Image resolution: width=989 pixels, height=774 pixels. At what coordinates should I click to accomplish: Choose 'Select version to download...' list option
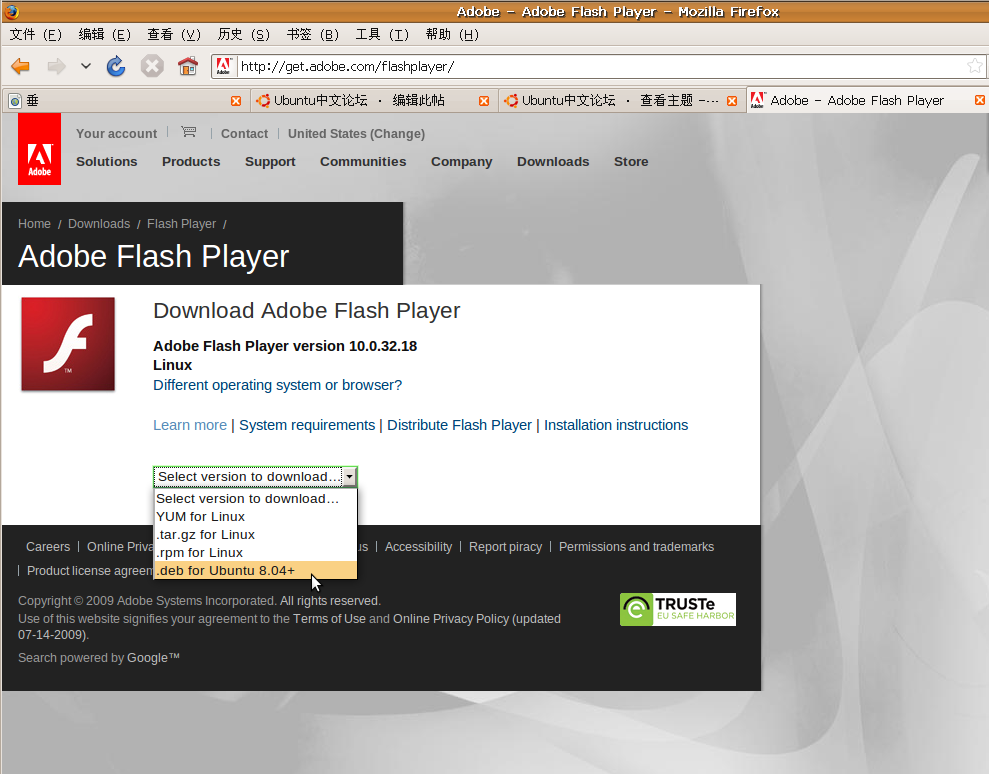coord(255,498)
